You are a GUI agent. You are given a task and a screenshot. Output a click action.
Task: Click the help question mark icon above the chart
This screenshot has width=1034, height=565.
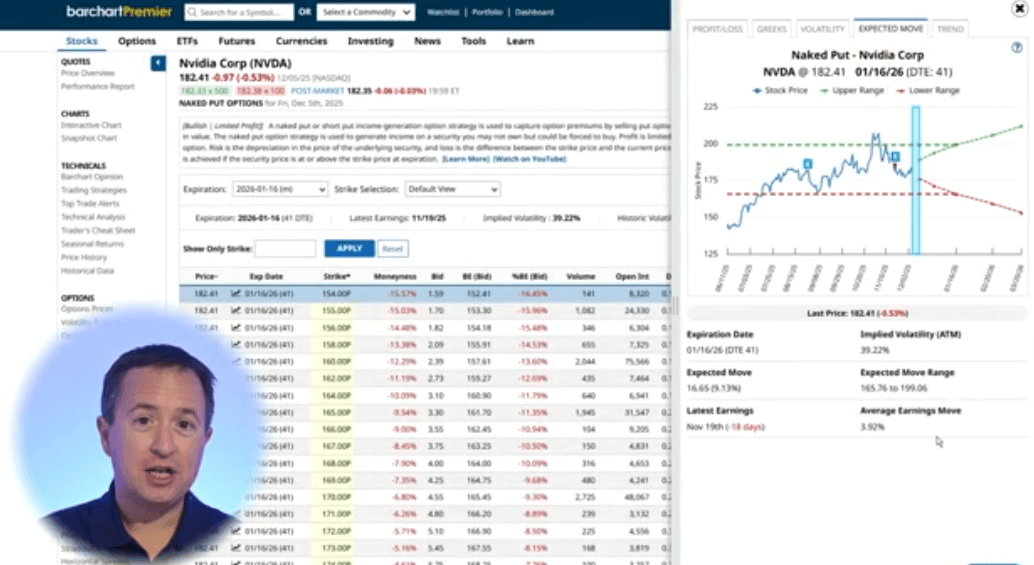[1016, 47]
